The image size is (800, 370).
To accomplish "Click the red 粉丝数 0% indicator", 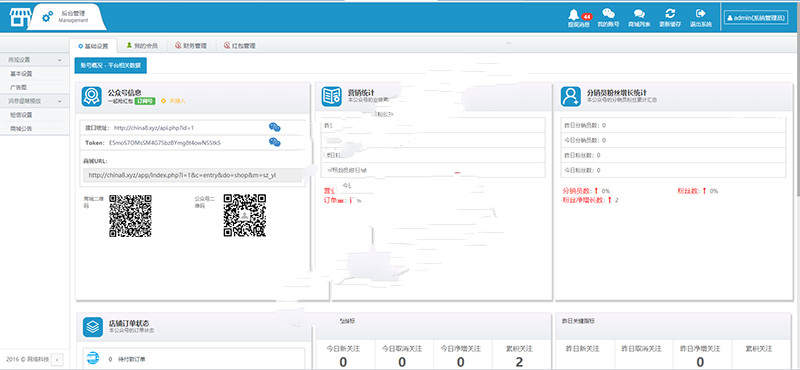I will 697,191.
